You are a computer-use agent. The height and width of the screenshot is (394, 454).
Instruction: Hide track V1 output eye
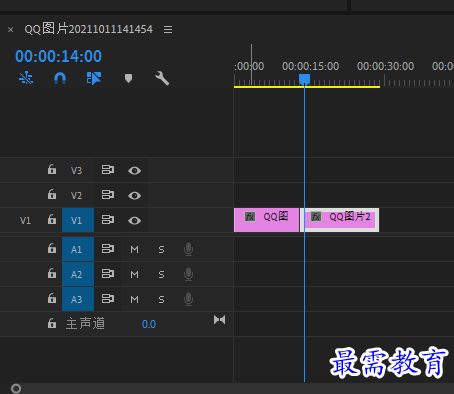tap(134, 221)
